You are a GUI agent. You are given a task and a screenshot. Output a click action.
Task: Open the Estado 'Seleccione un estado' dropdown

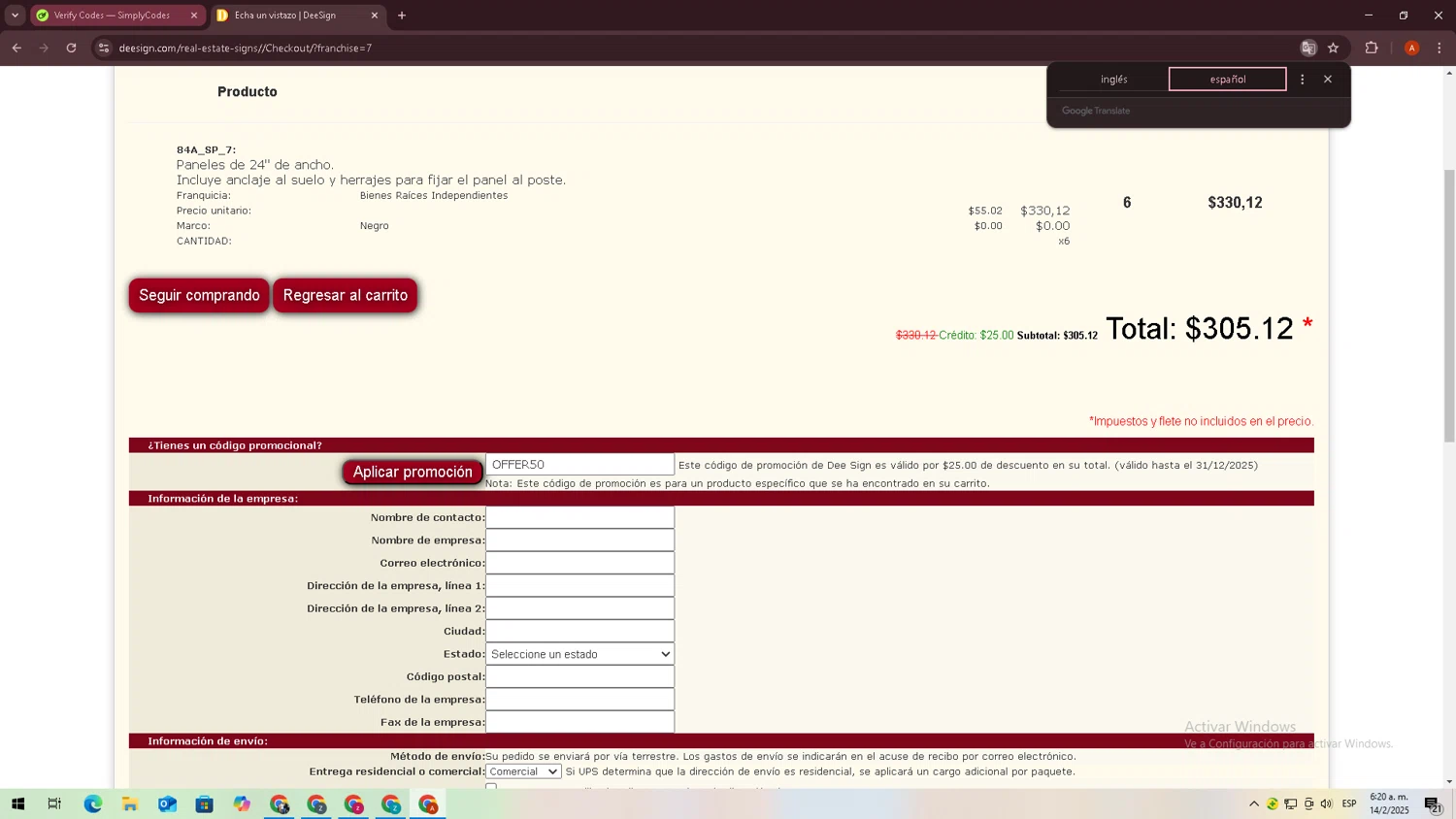579,654
